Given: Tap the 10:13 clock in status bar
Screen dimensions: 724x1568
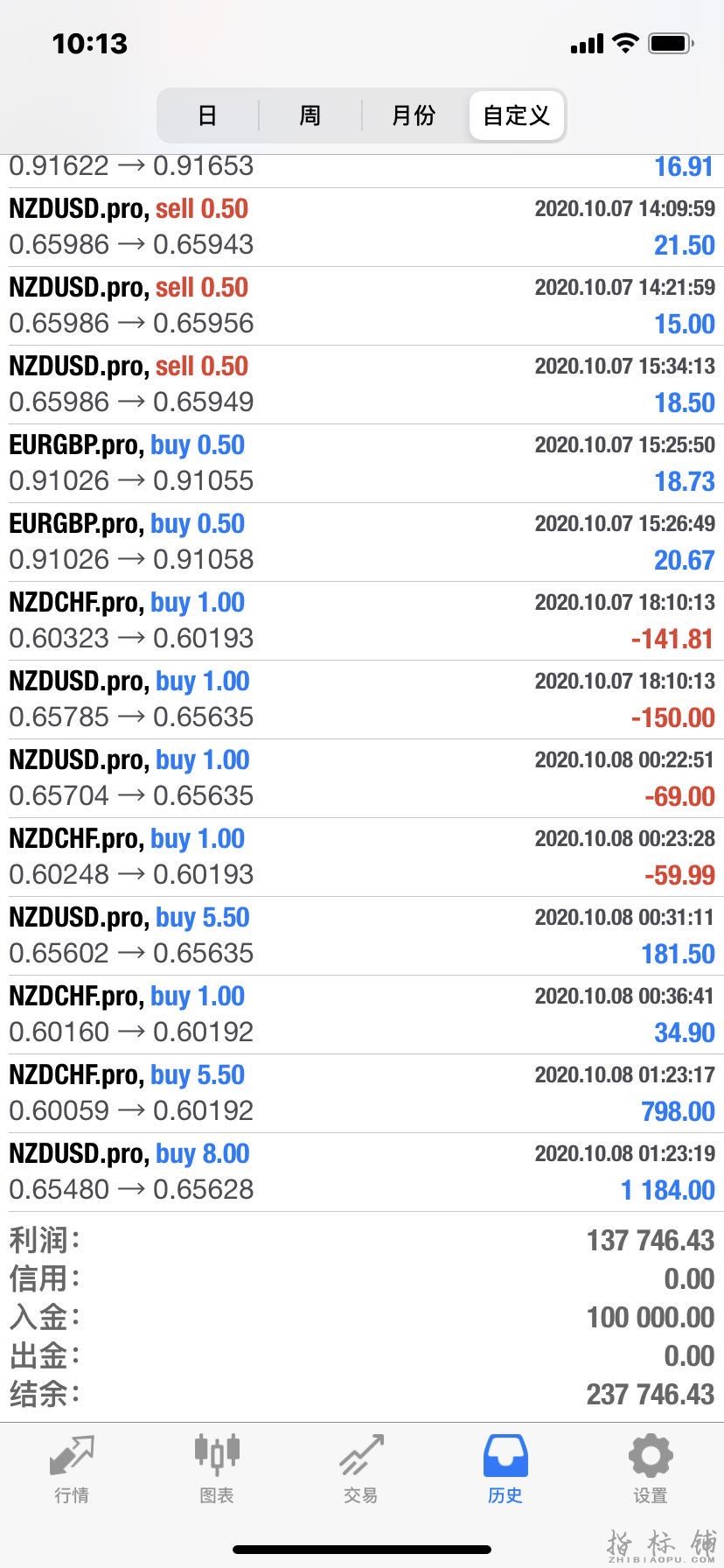Looking at the screenshot, I should click(90, 44).
